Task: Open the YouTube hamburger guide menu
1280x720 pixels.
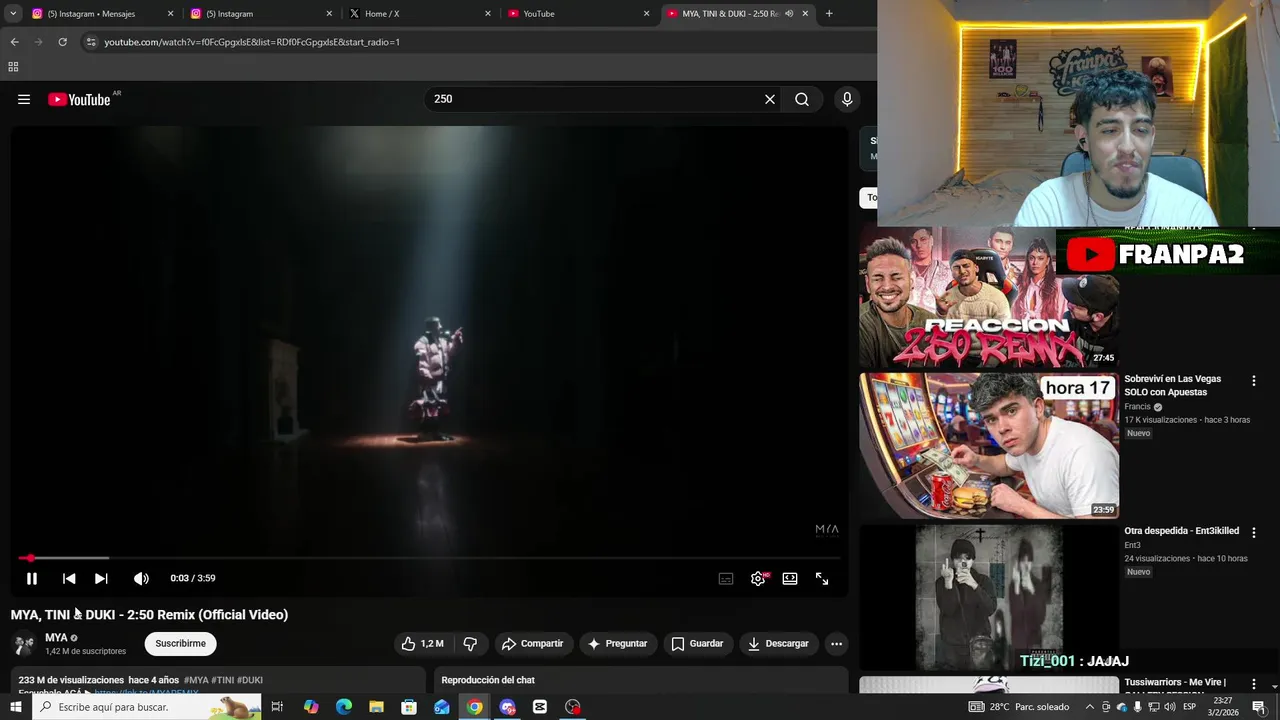Action: coord(24,99)
